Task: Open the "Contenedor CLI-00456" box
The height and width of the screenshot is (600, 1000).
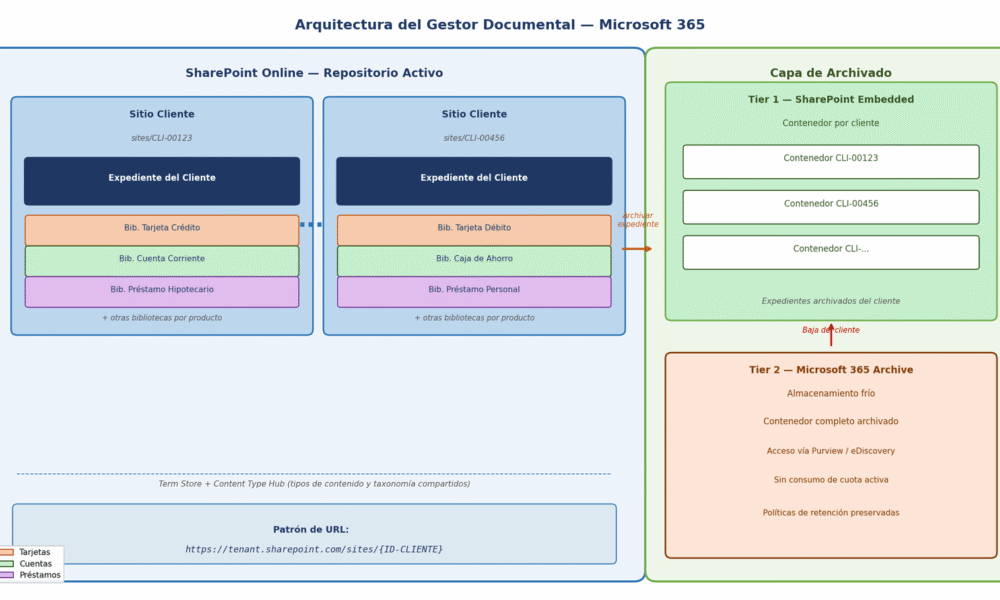Action: [x=831, y=207]
